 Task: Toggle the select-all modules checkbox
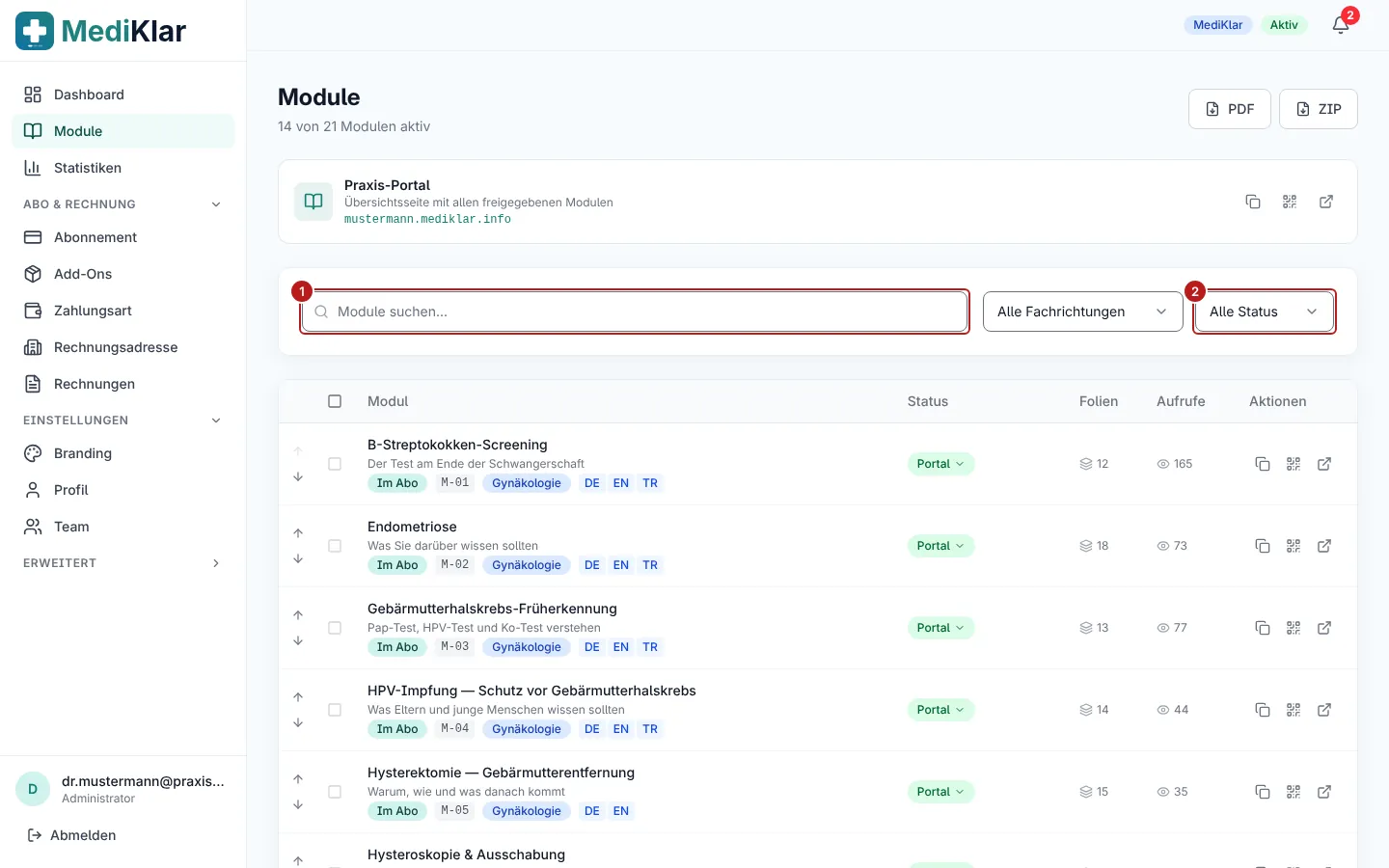[335, 401]
